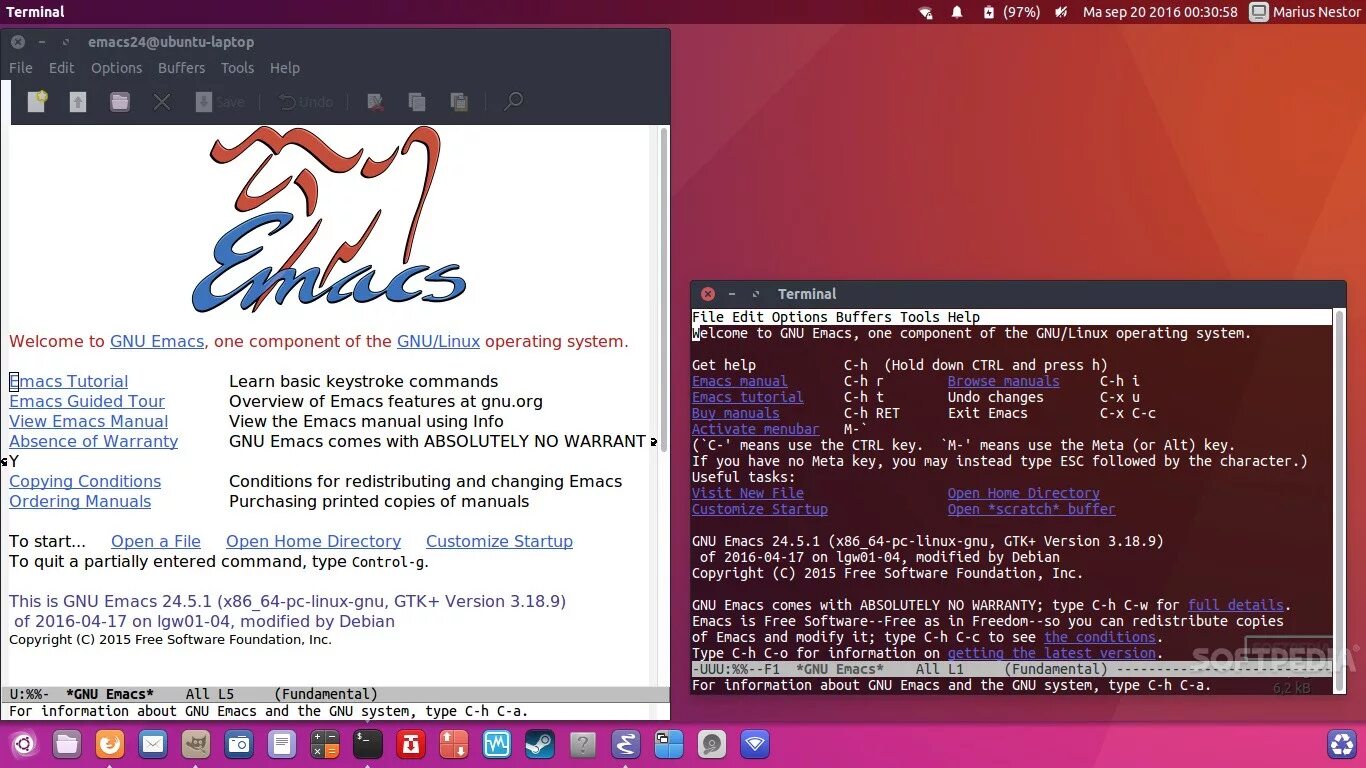Open the Emacs Guided Tour link

(87, 401)
